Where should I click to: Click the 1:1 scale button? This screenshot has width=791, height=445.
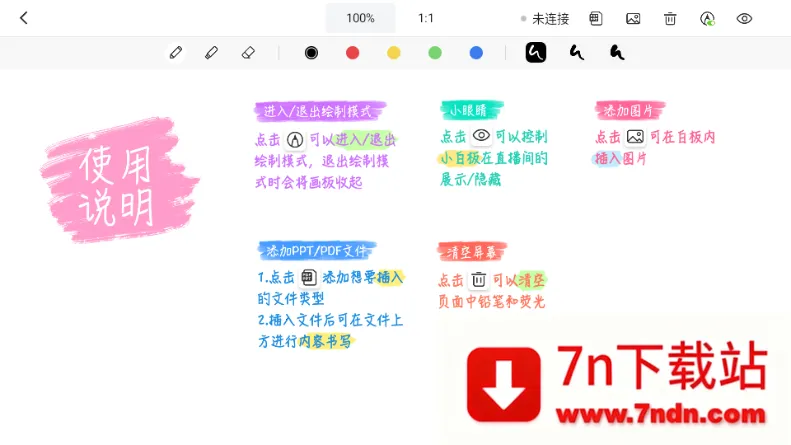click(x=426, y=18)
